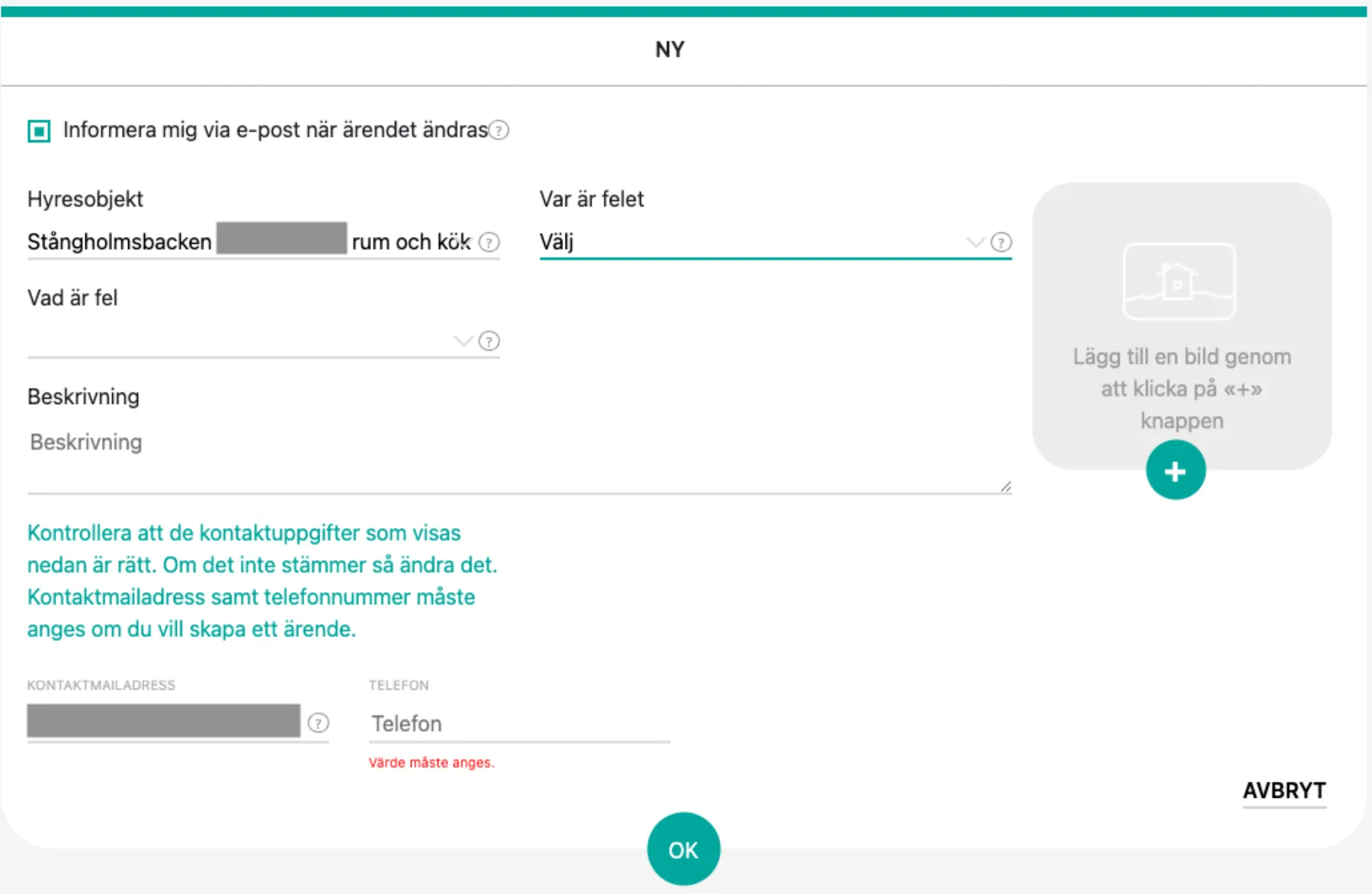Viewport: 1372px width, 894px height.
Task: Click the Kontaktmailadress input field
Action: [164, 721]
